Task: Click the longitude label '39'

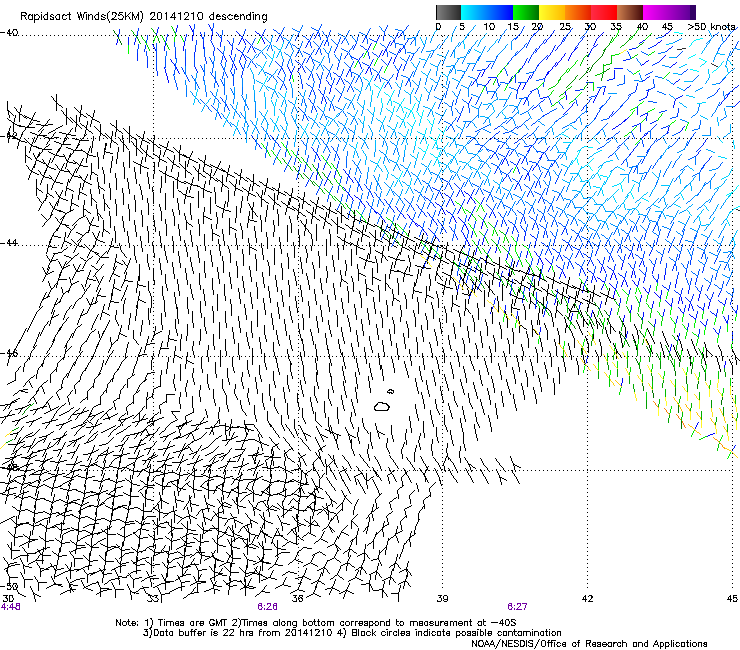Action: pos(442,599)
